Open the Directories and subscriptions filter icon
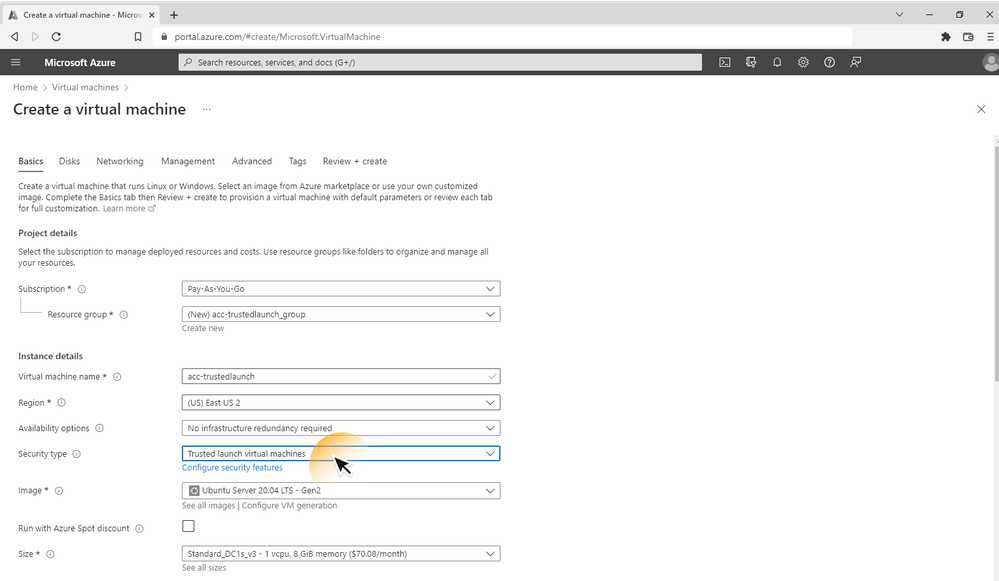Viewport: 999px width, 581px height. coord(751,62)
